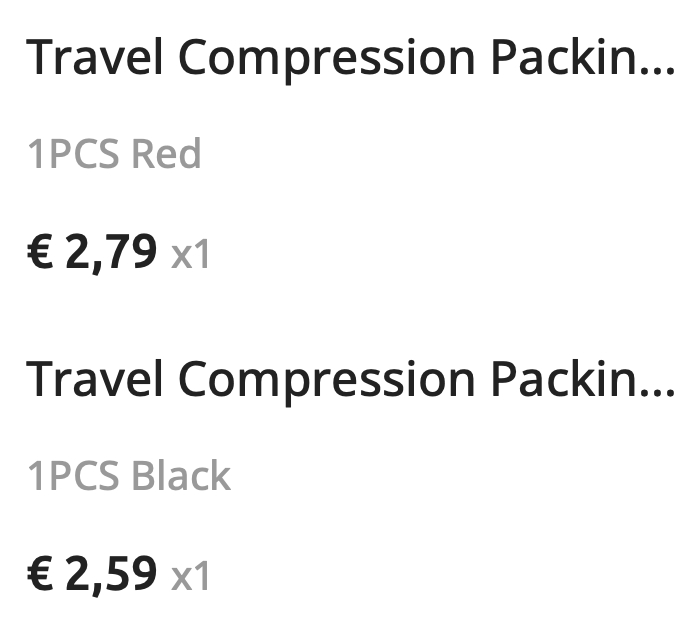Click "1PCS" in the Red variant line
The width and height of the screenshot is (678, 622).
pyautogui.click(x=74, y=156)
